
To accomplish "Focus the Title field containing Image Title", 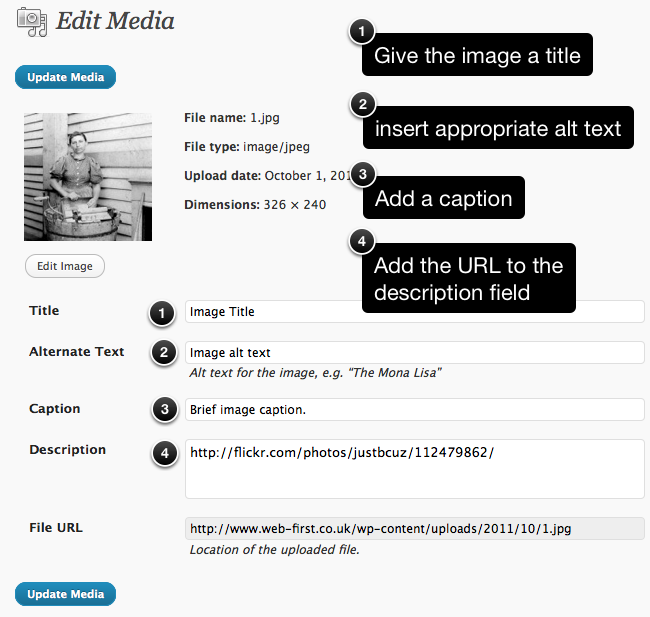I will pos(415,311).
